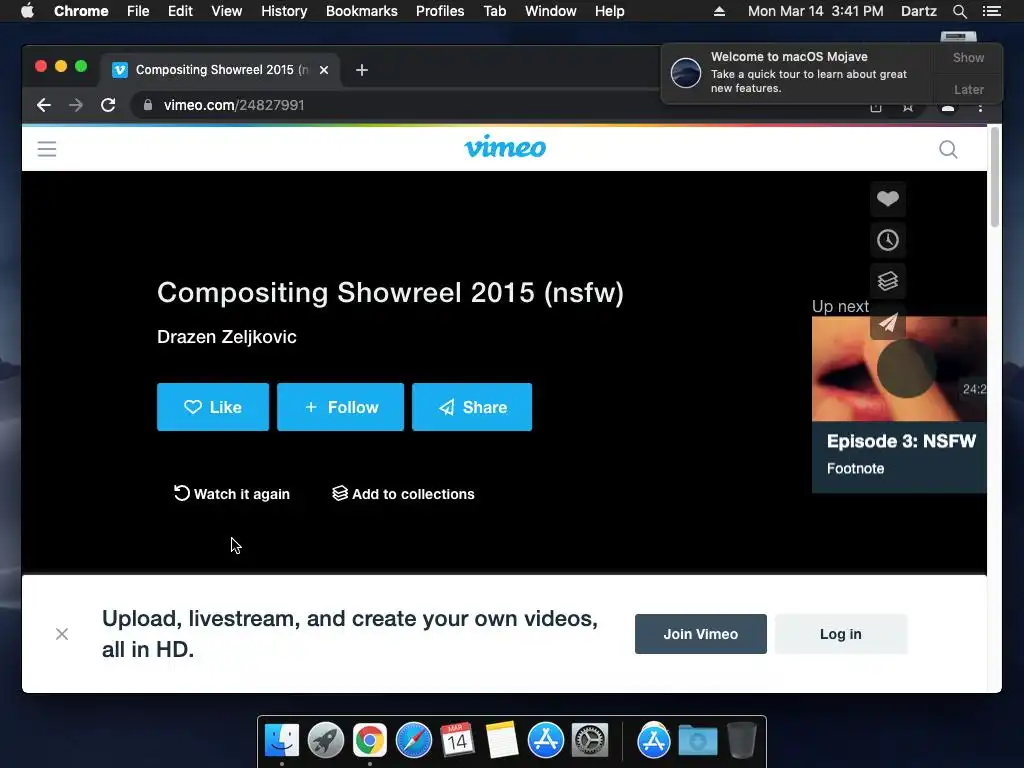This screenshot has width=1024, height=768.
Task: Open Launchpad from the dock
Action: (x=326, y=741)
